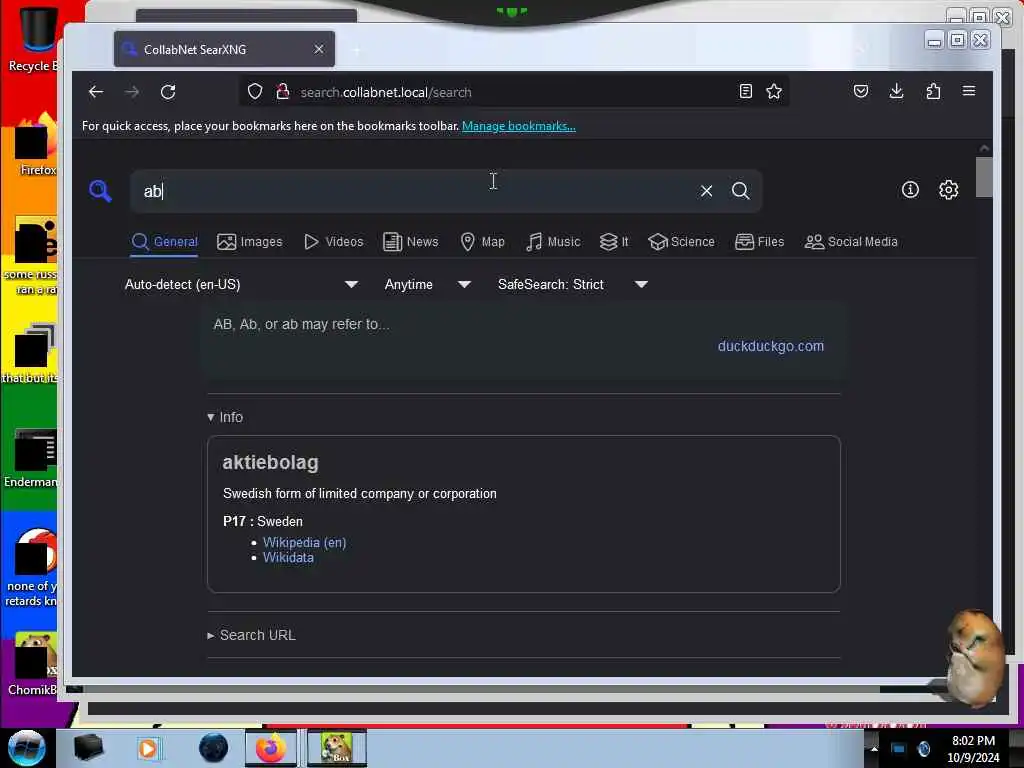Select the aktiebolag heading text
1024x768 pixels.
[x=270, y=462]
